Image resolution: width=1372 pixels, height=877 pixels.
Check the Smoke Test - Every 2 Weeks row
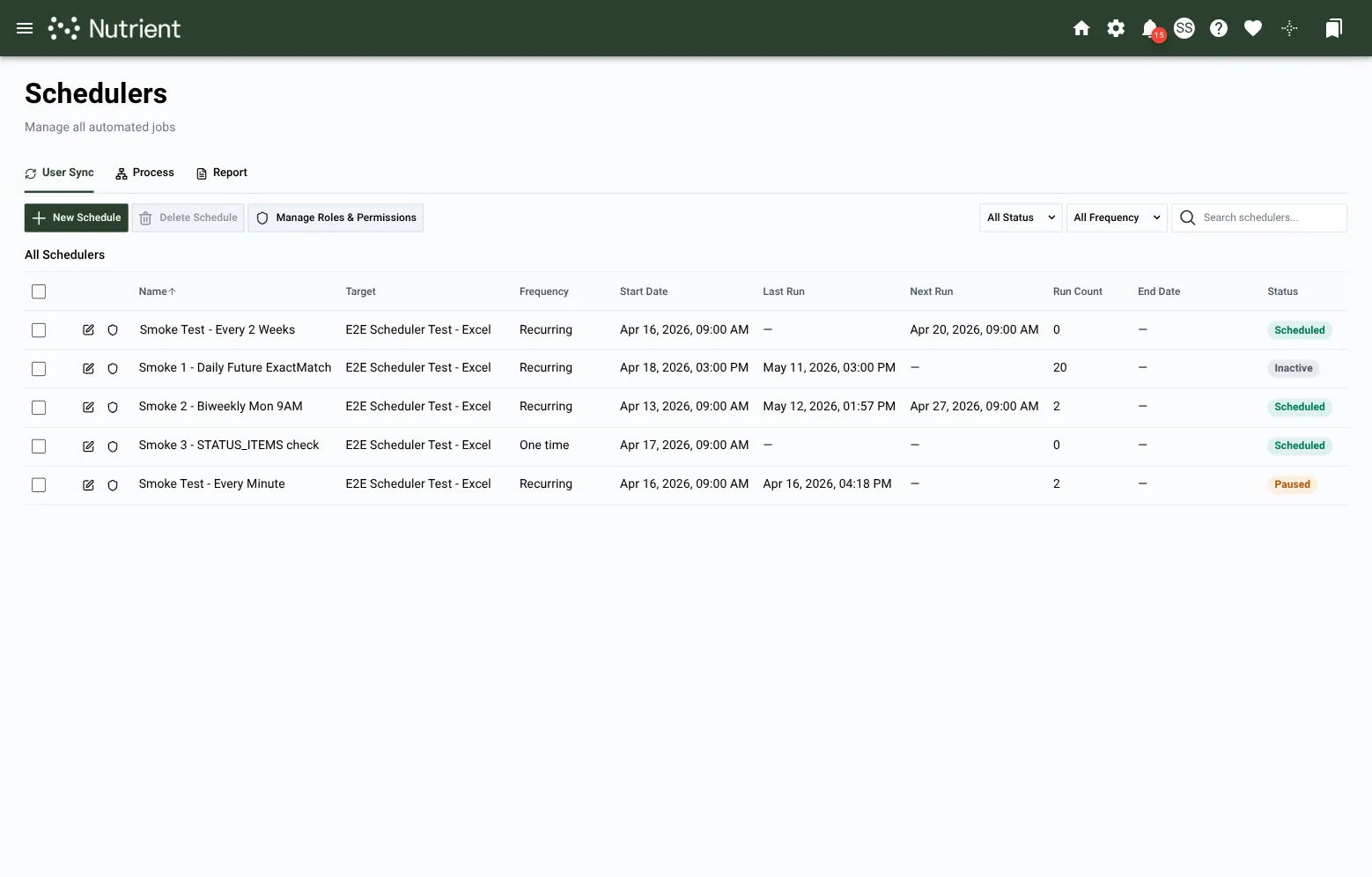click(39, 330)
